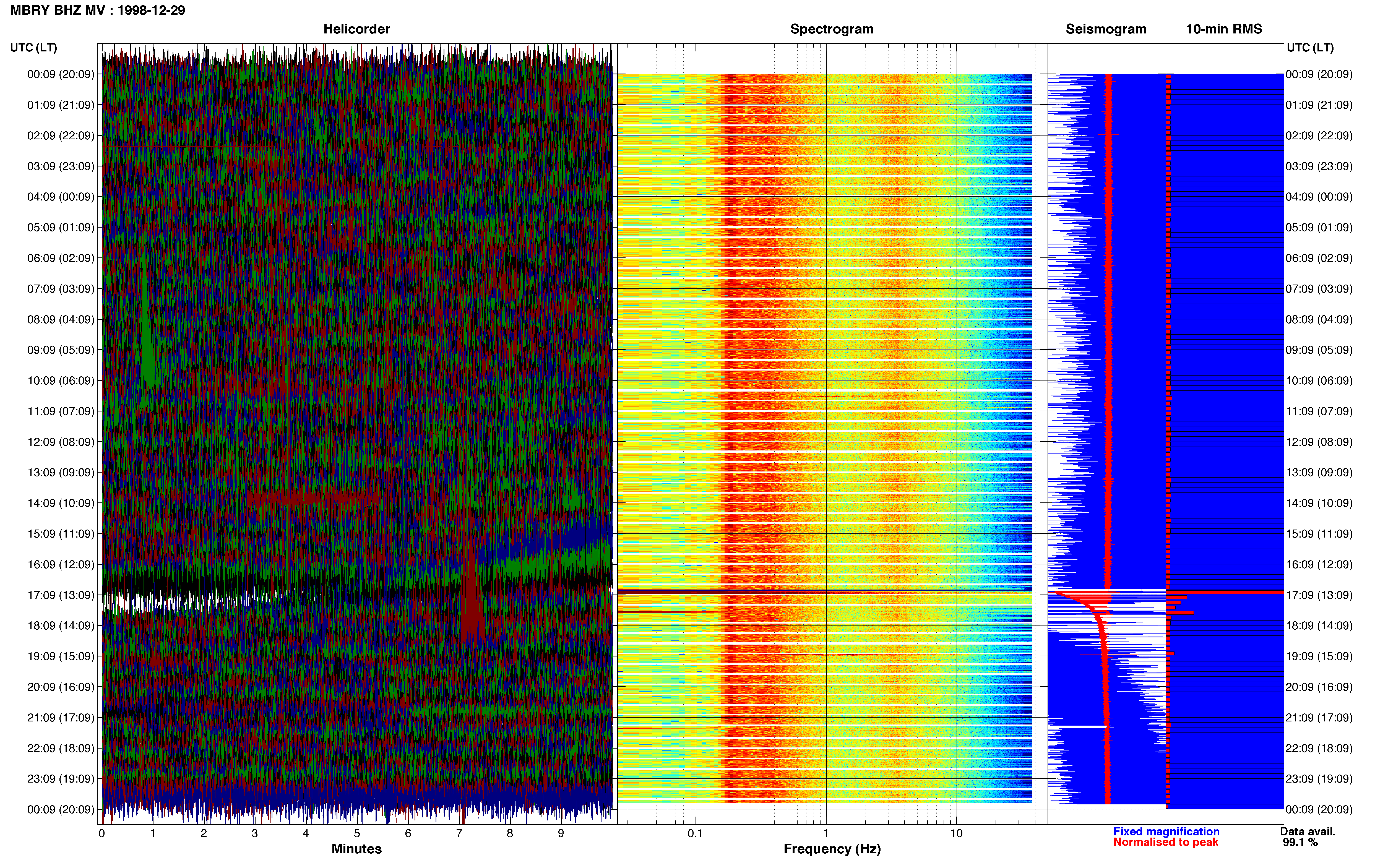This screenshot has width=1388, height=868.
Task: Select the Helicorder panel heading
Action: (356, 29)
